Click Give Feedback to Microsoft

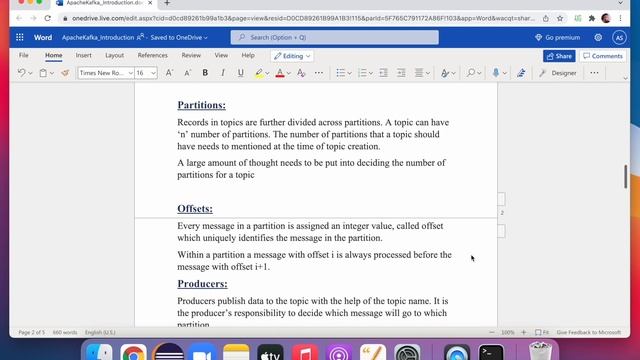click(x=589, y=332)
